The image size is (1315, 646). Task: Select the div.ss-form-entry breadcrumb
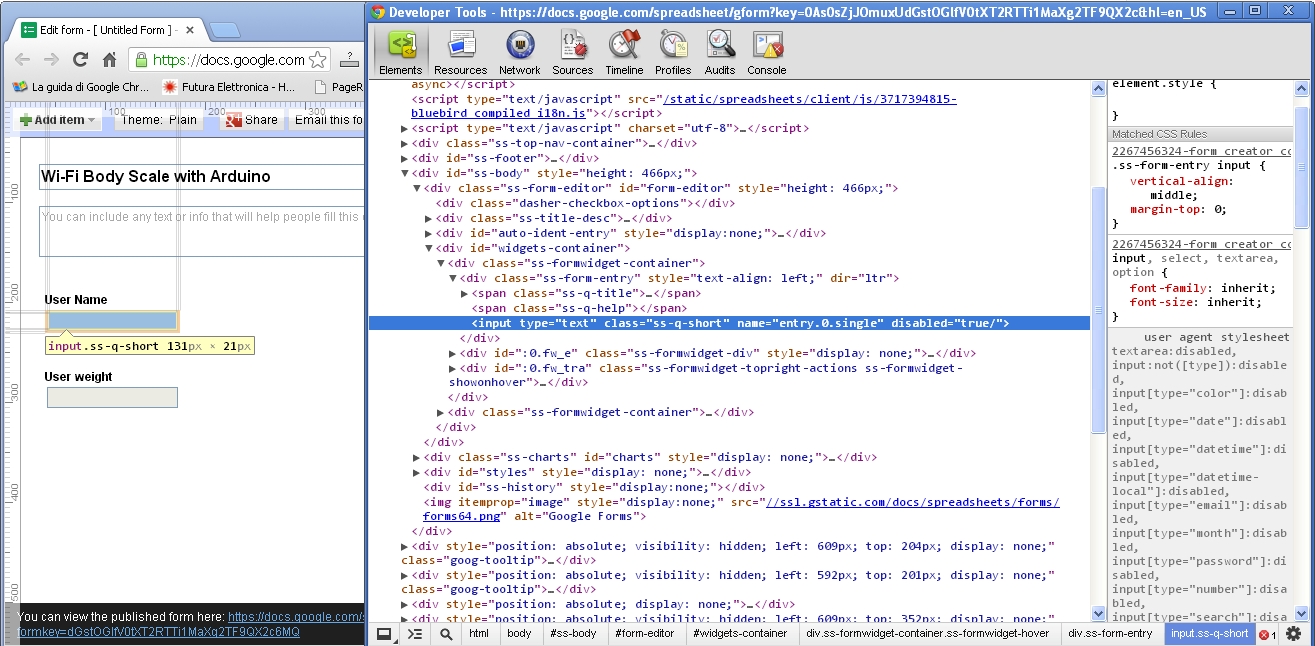[1110, 634]
